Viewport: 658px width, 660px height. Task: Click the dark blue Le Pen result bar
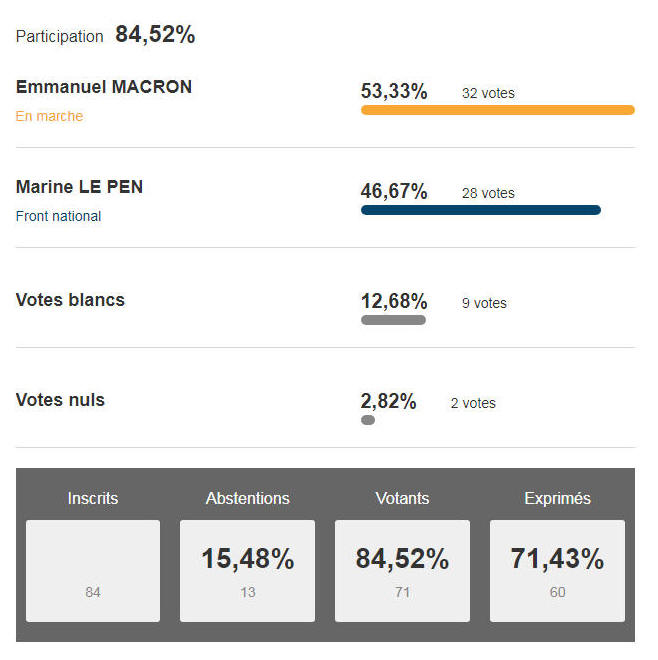click(x=481, y=210)
